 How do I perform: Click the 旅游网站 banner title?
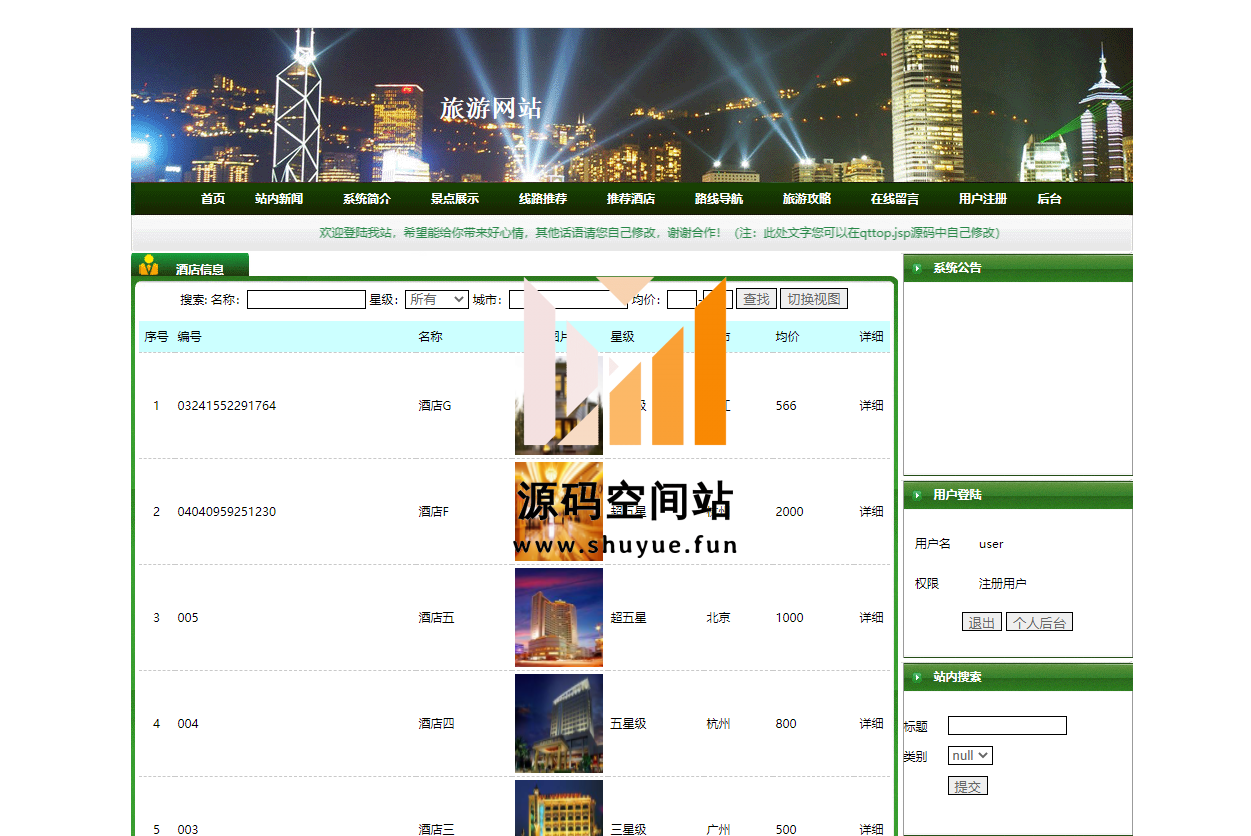coord(491,108)
